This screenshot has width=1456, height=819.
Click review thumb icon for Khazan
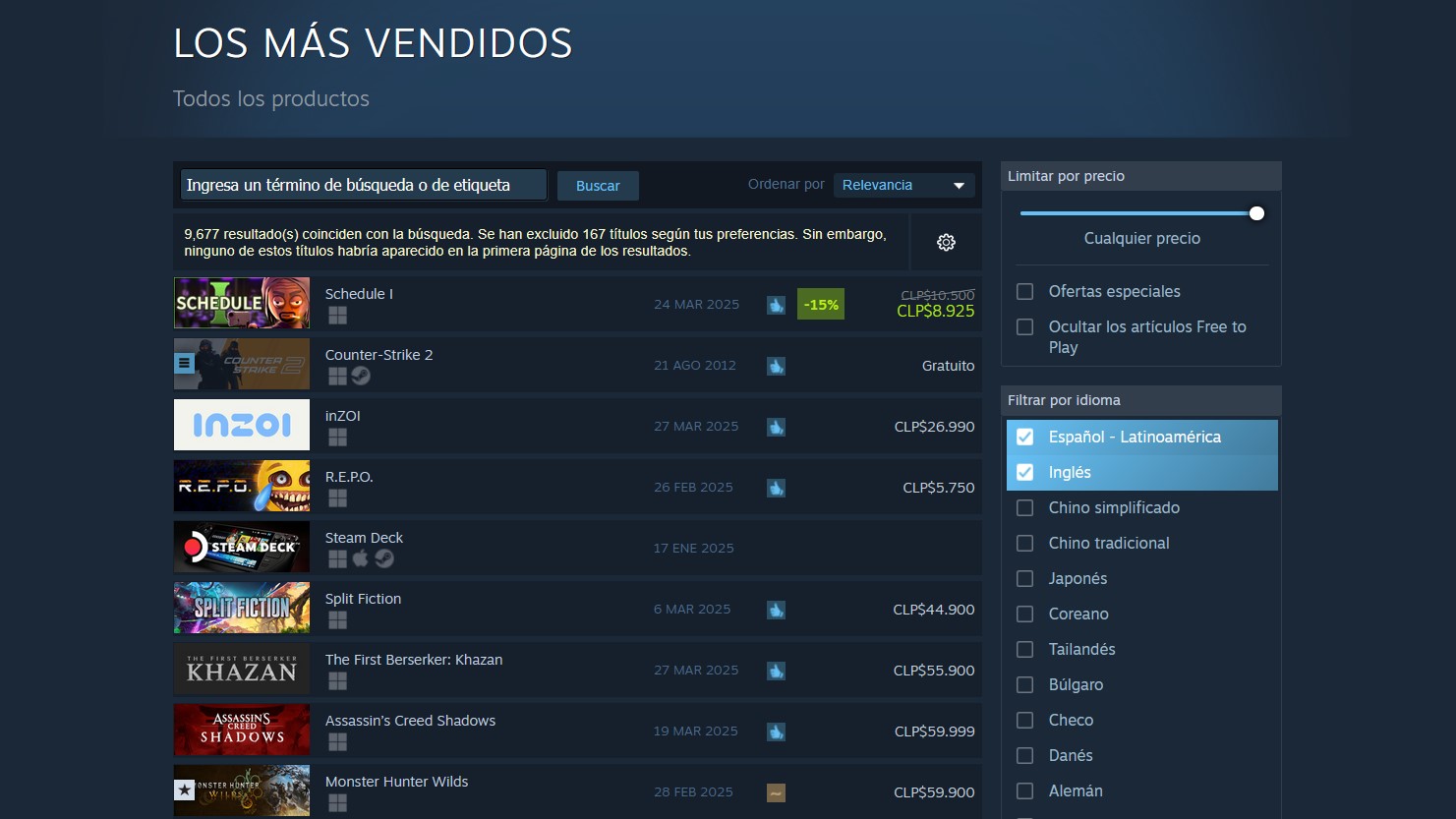coord(776,671)
